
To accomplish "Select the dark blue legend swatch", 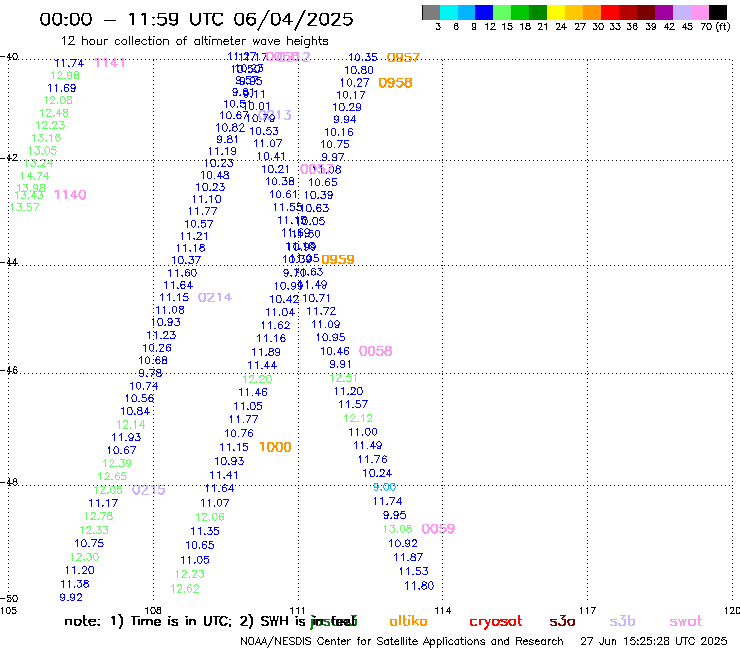I will click(x=485, y=12).
